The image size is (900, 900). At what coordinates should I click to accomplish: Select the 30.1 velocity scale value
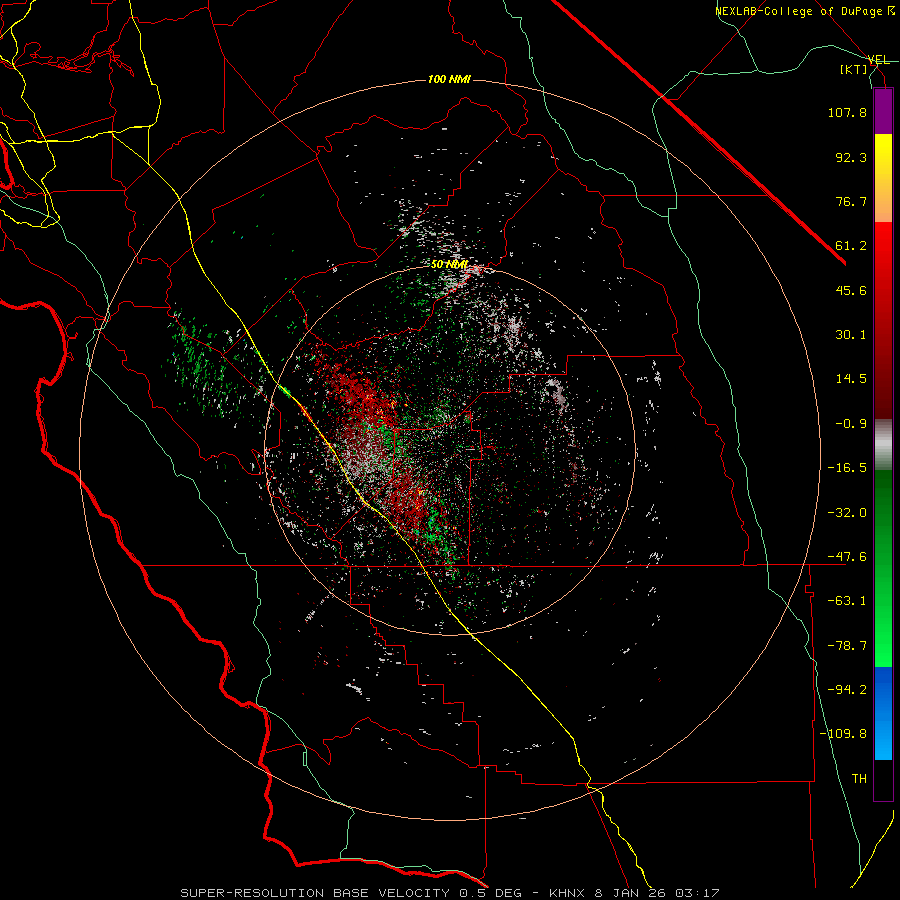coord(851,335)
